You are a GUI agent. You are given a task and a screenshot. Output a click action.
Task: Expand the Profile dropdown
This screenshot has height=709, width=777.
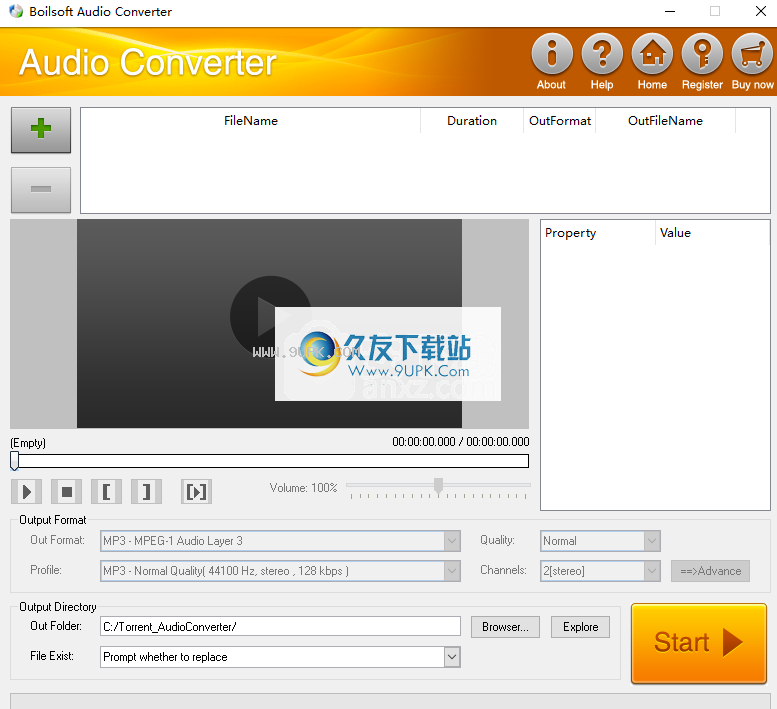451,571
